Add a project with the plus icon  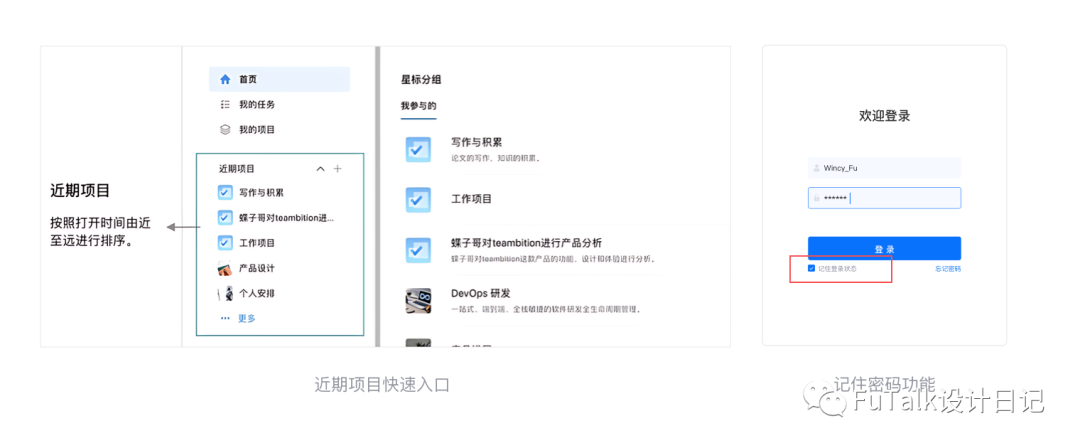pyautogui.click(x=338, y=168)
